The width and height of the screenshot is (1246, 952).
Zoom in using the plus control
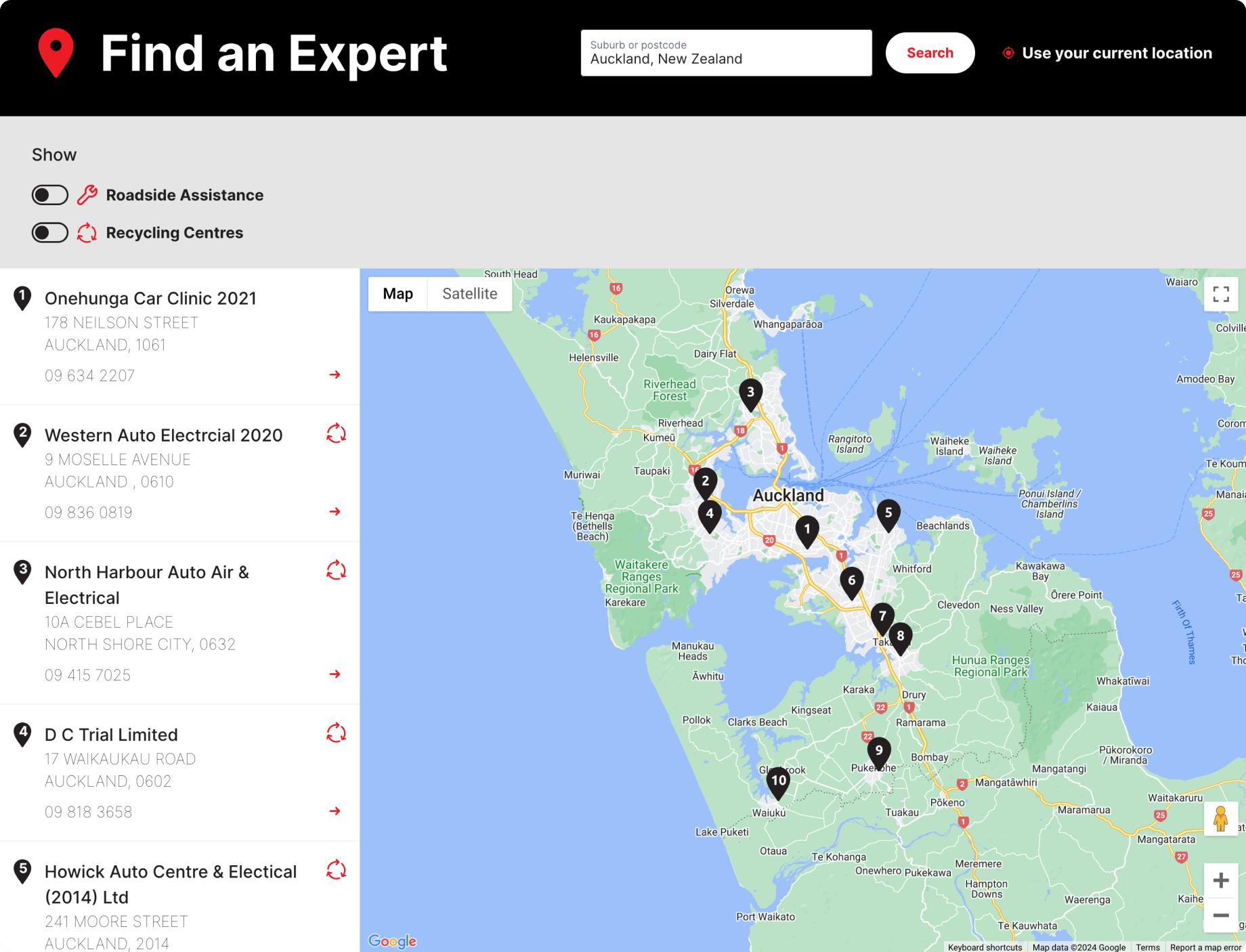(x=1221, y=880)
